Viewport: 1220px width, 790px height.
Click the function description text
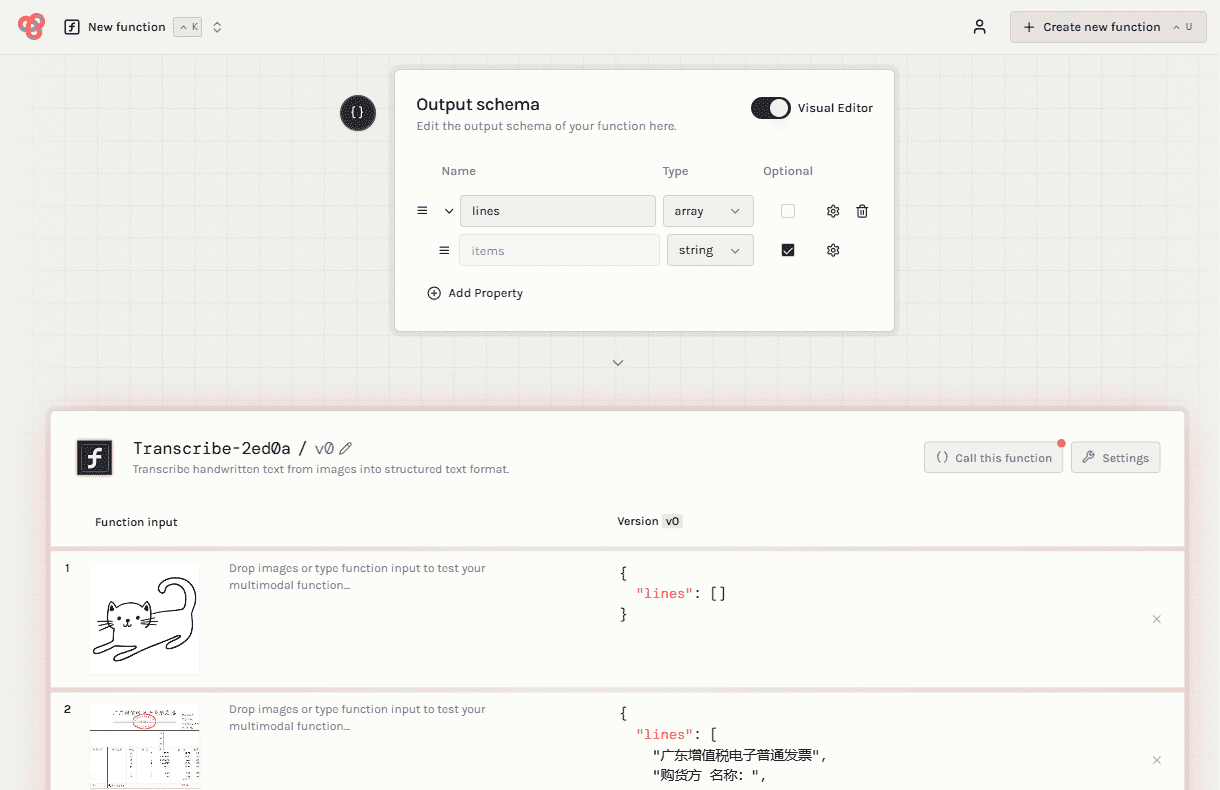click(321, 469)
